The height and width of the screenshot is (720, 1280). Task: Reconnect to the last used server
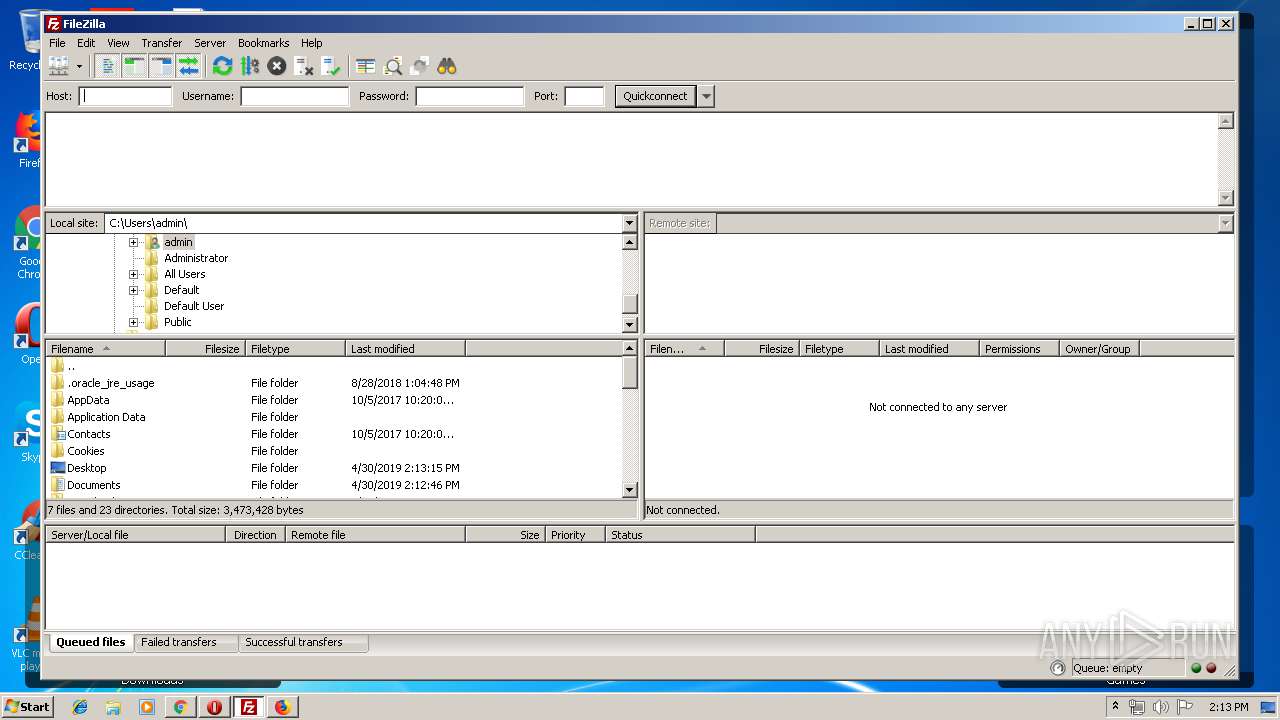(331, 66)
